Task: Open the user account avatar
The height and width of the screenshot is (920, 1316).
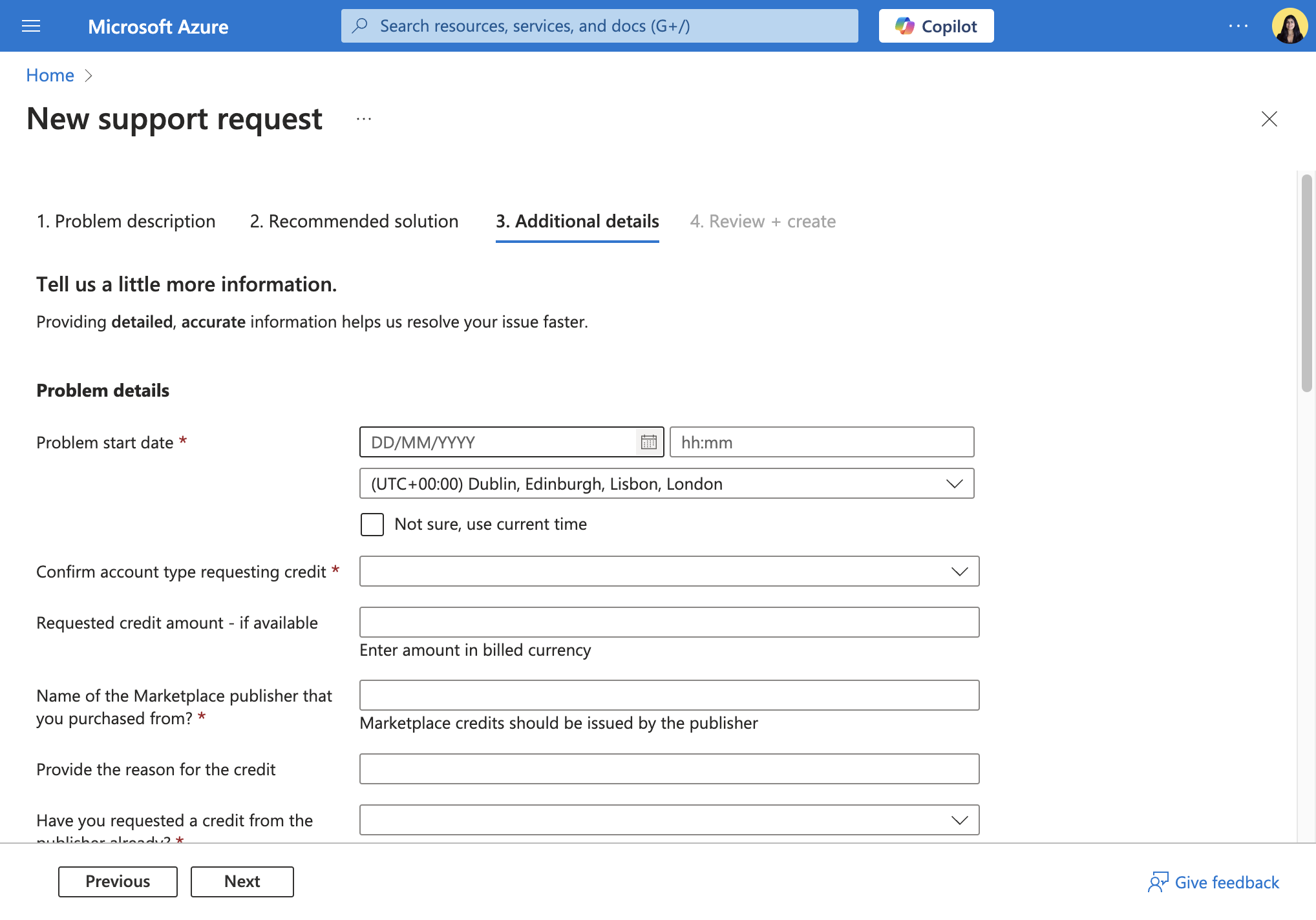Action: pos(1289,26)
